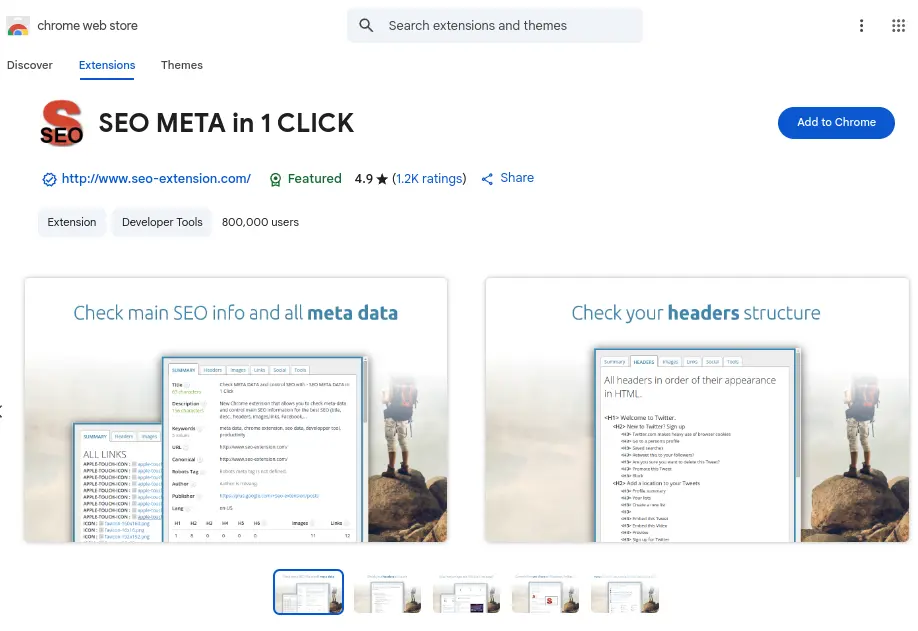918x631 pixels.
Task: Open the seo-extension.com publisher link
Action: click(156, 179)
